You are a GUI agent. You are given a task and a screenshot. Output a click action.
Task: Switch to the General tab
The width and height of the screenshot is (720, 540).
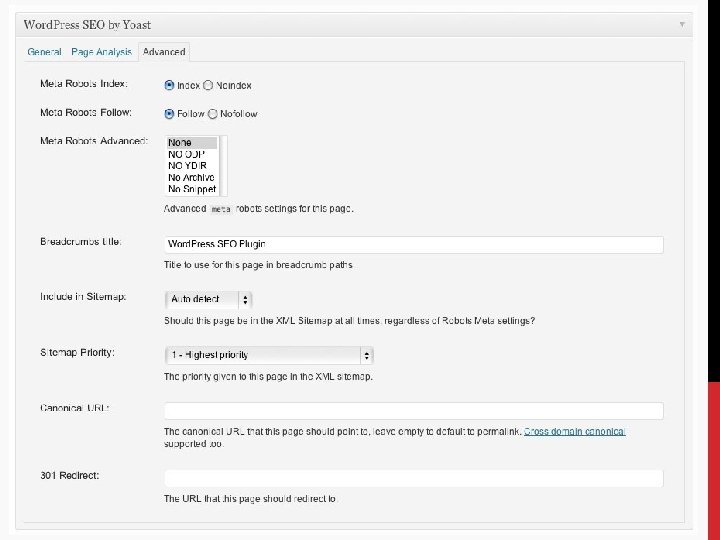(x=45, y=52)
